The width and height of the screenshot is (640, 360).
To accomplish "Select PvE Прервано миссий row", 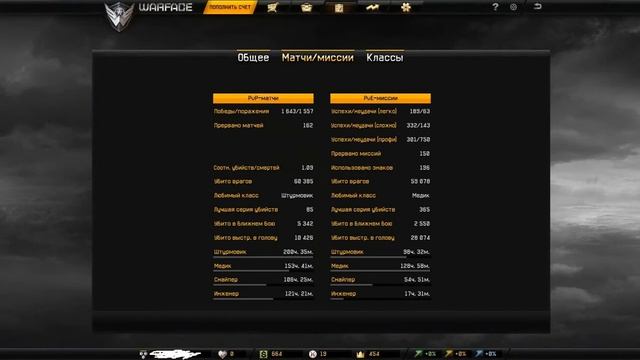I will tap(380, 154).
